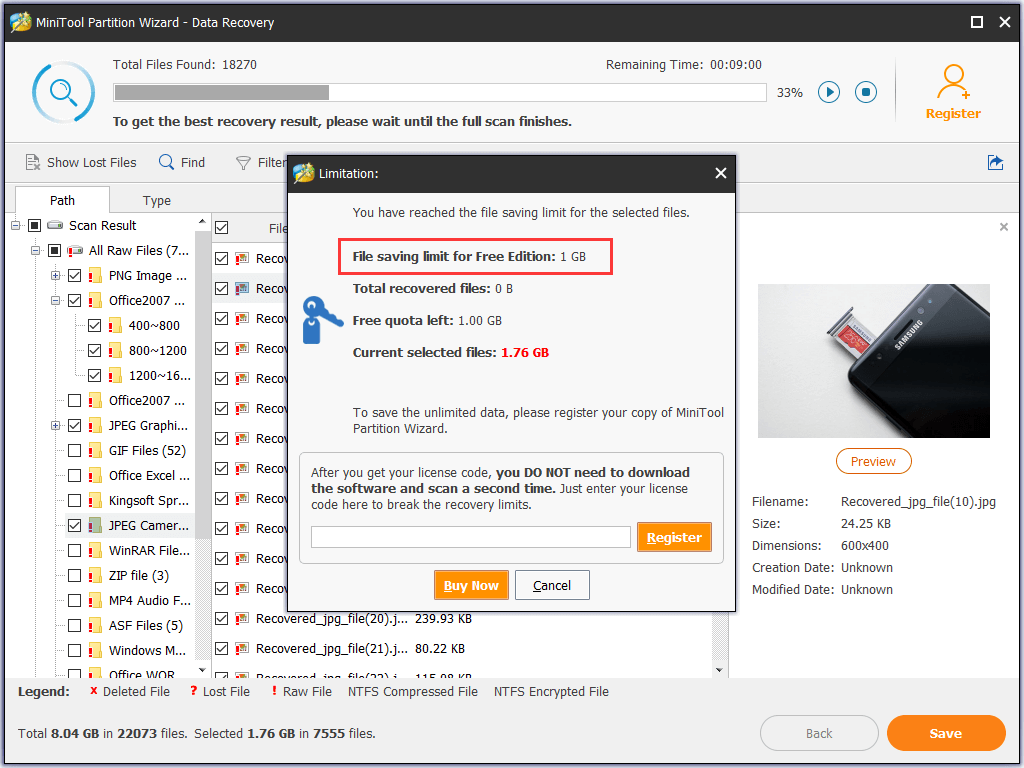The width and height of the screenshot is (1024, 768).
Task: Click the scan progress bar
Action: 440,92
